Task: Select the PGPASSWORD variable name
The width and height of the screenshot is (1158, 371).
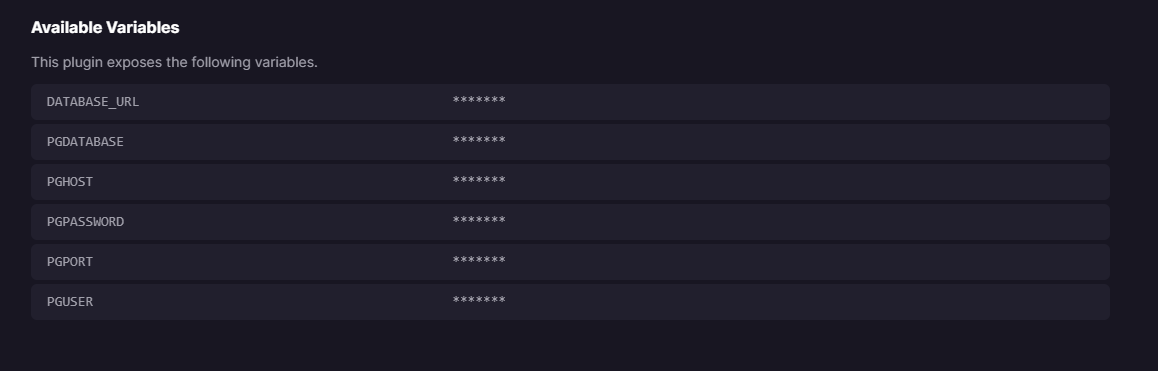Action: 85,222
